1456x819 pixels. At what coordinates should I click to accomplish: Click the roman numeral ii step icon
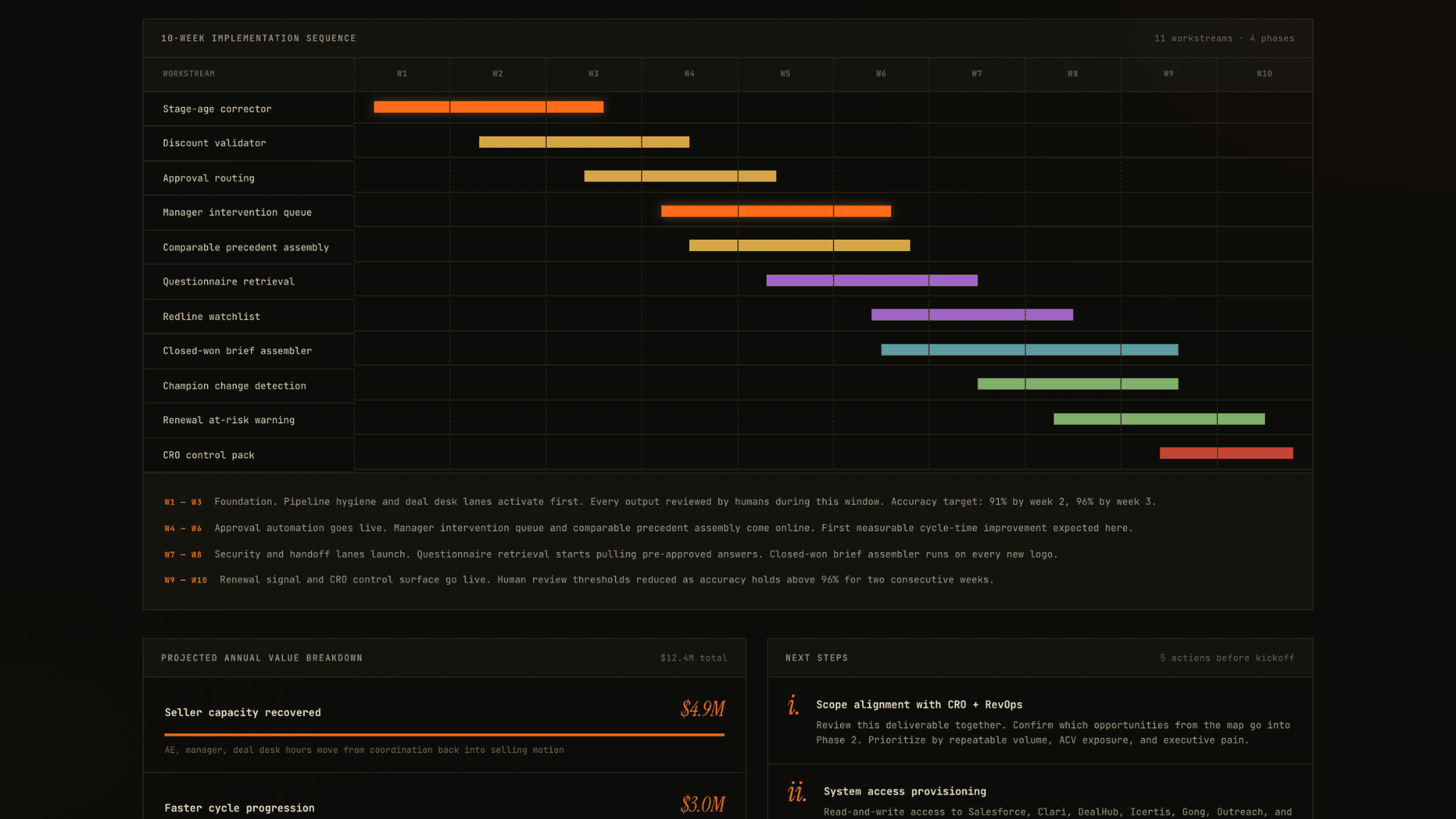pos(796,792)
